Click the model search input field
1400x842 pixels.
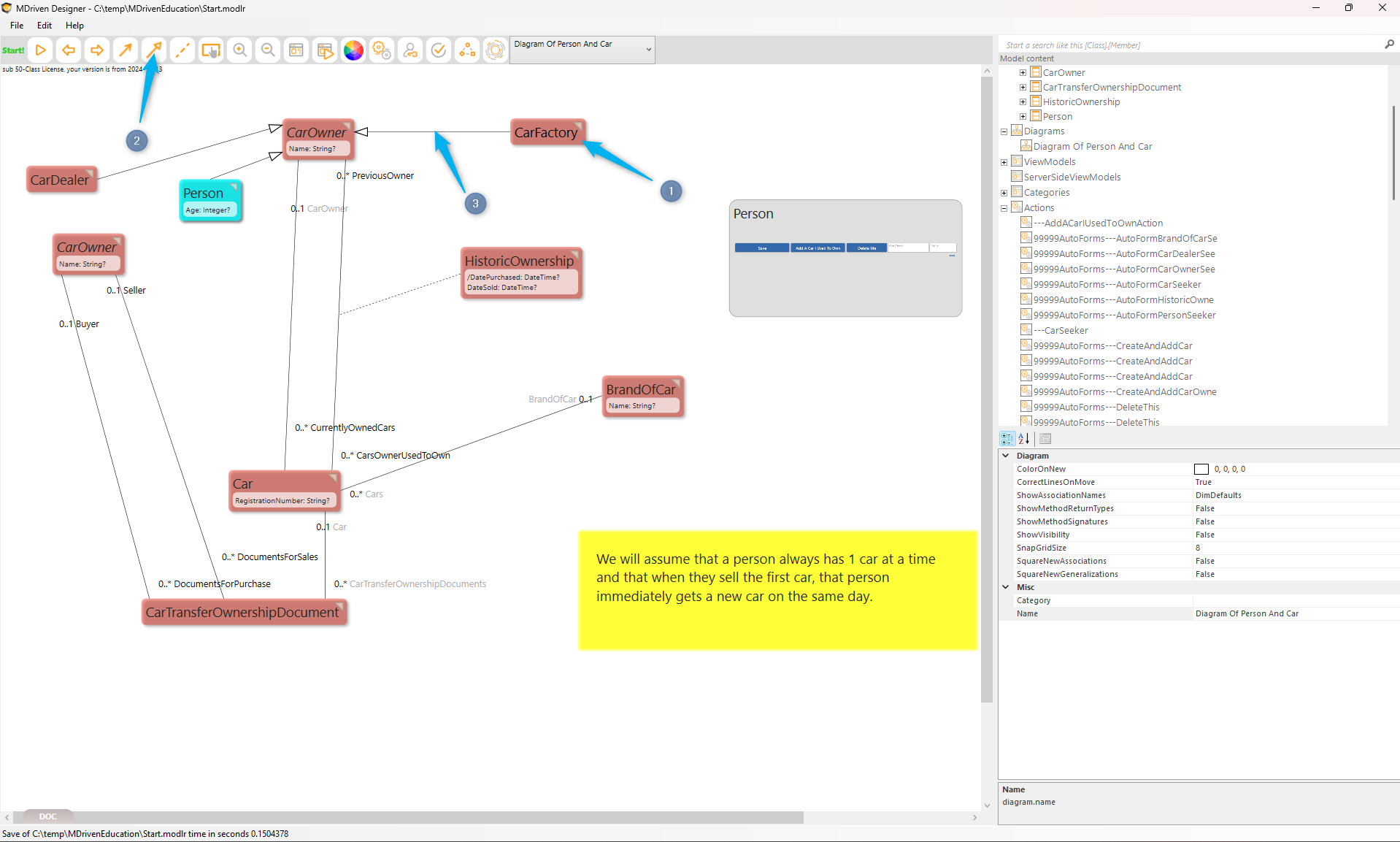[1190, 45]
